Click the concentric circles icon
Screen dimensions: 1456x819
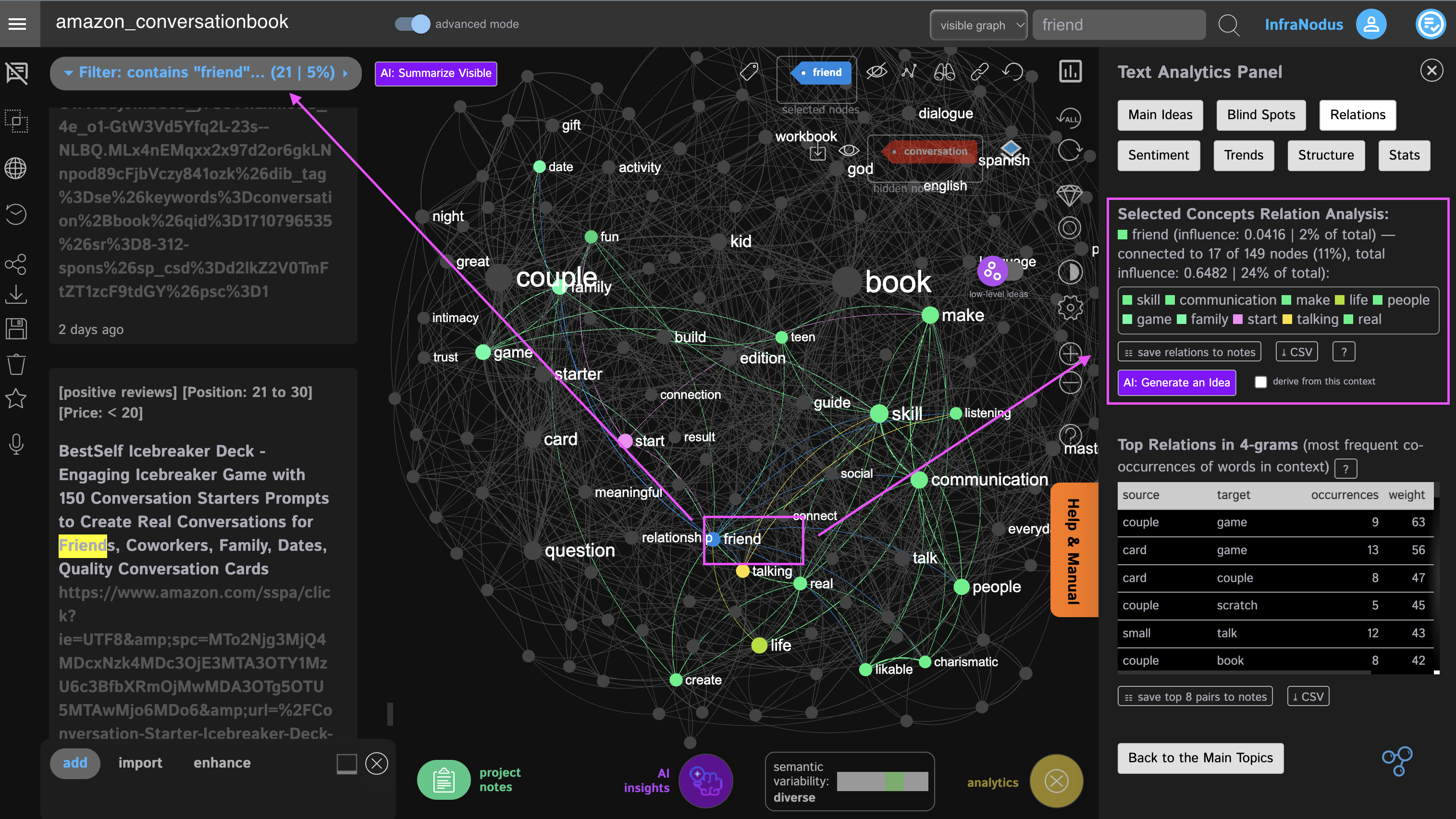1069,228
